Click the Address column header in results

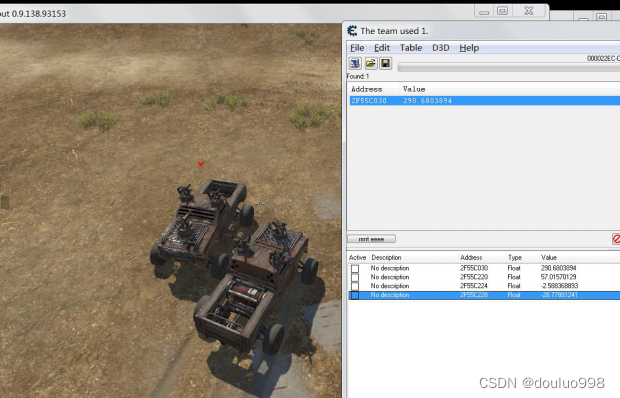coord(367,89)
